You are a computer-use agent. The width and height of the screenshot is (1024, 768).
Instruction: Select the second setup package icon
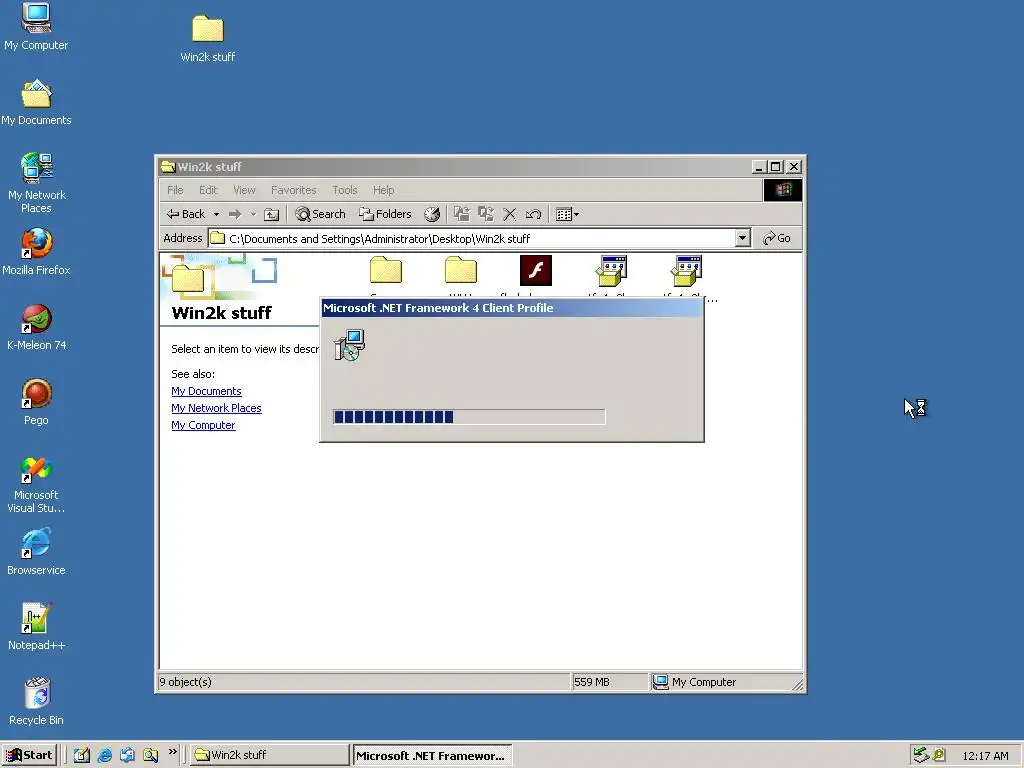pyautogui.click(x=687, y=270)
